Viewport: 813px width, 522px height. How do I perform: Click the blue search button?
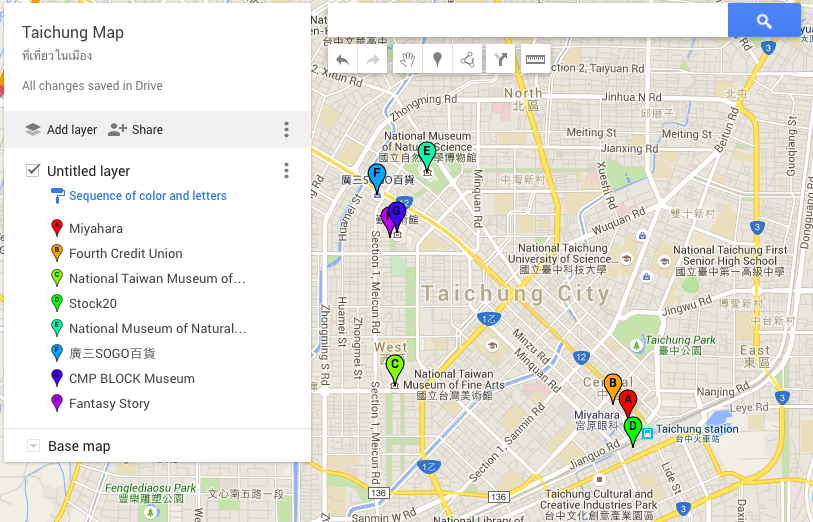click(x=764, y=21)
